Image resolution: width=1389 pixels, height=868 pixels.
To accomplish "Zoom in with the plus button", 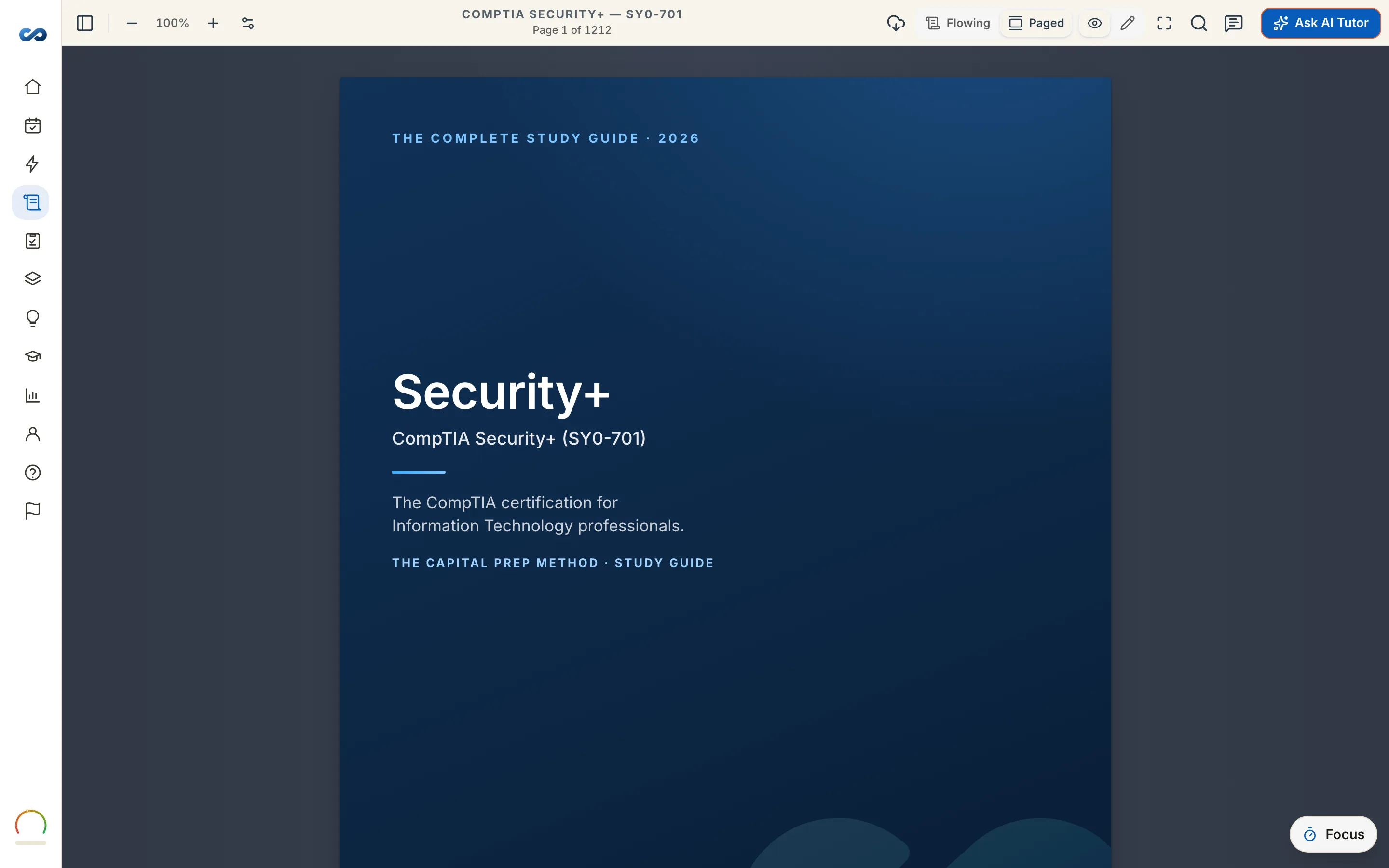I will coord(213,23).
